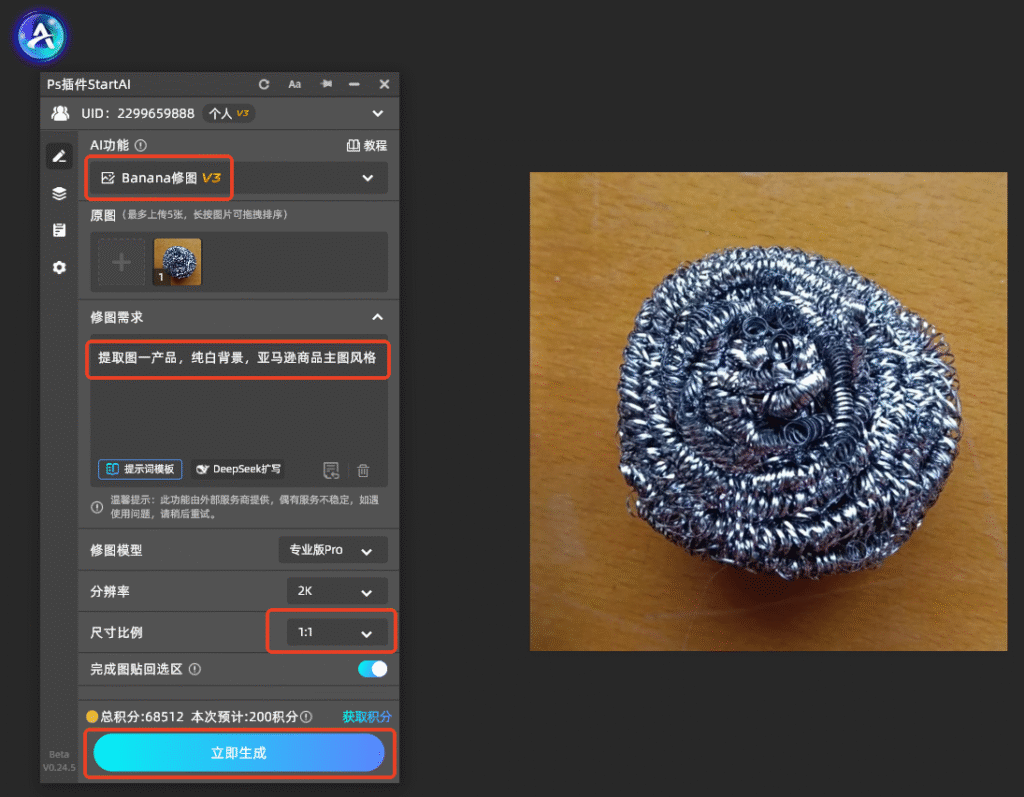The width and height of the screenshot is (1024, 797).
Task: Click the 温馨提示 notice icon
Action: tap(97, 507)
